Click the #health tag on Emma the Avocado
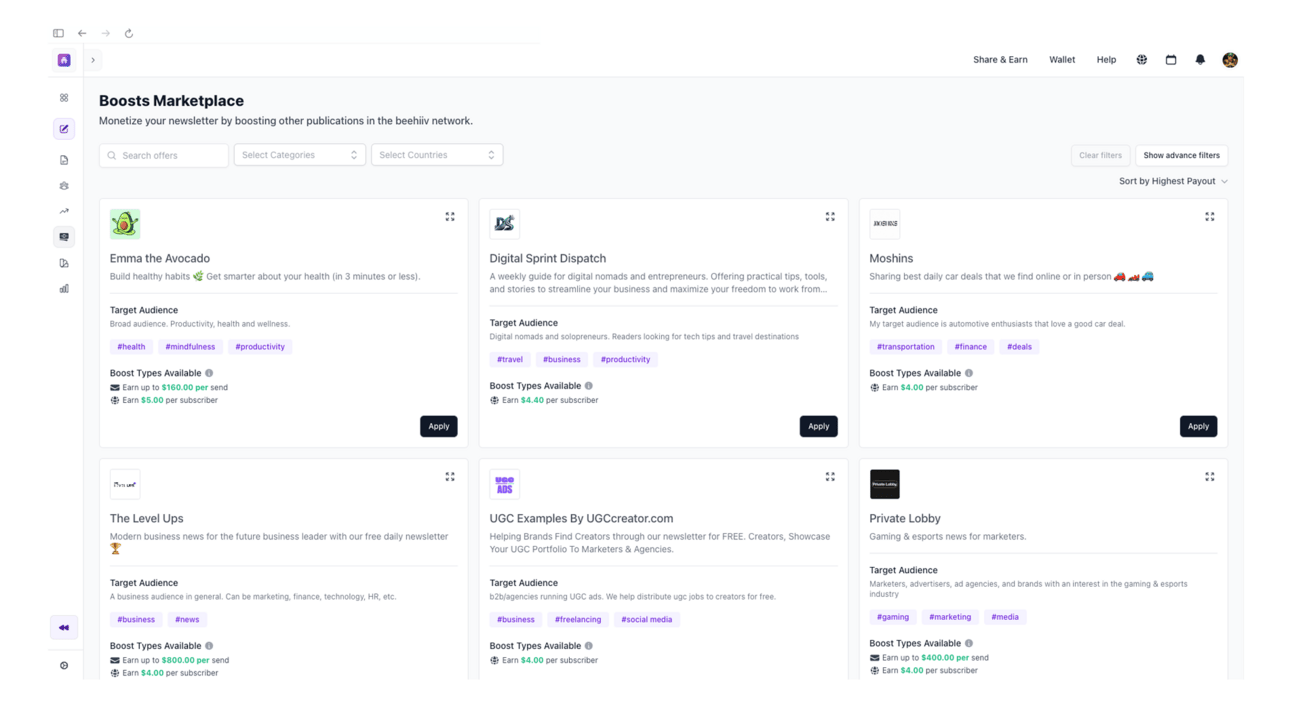Viewport: 1292px width, 706px height. pos(131,347)
